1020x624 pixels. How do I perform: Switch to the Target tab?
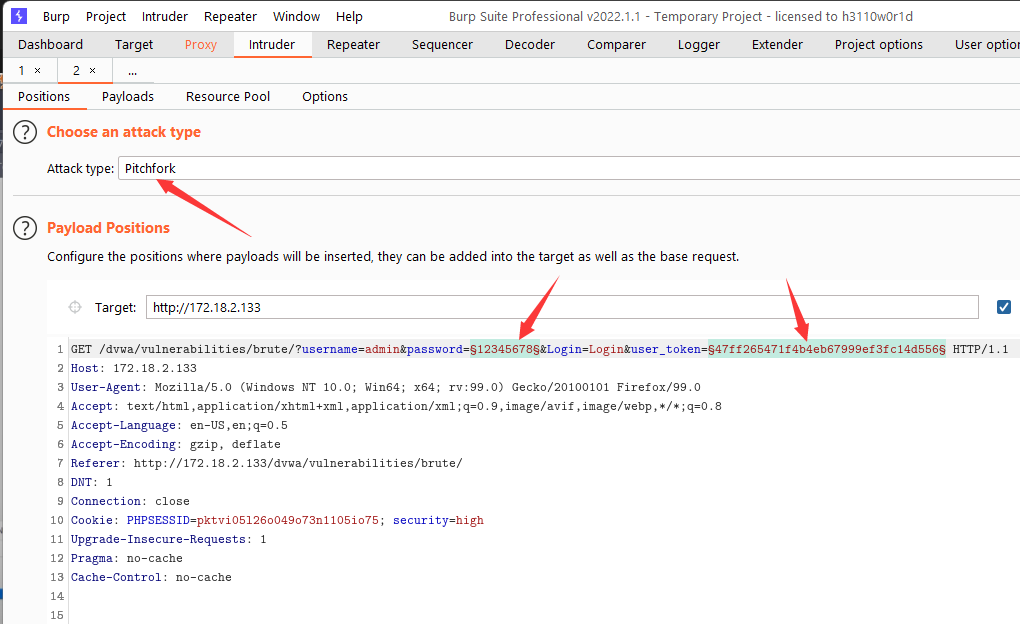click(134, 44)
